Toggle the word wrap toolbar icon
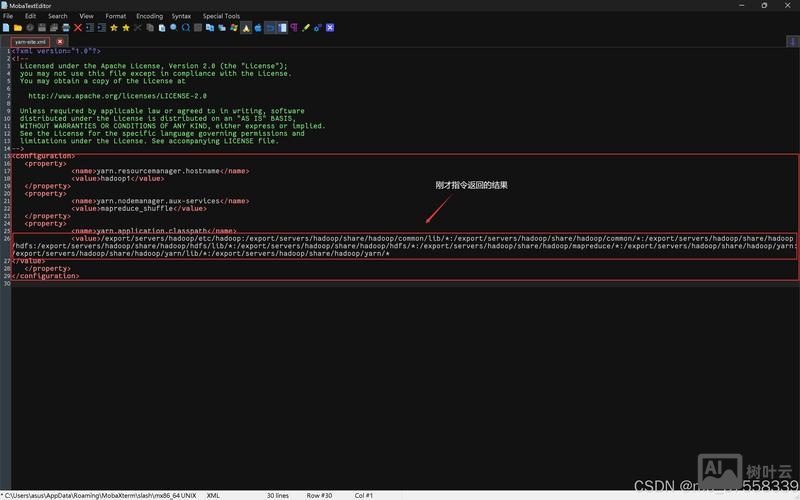800x500 pixels. (x=270, y=28)
